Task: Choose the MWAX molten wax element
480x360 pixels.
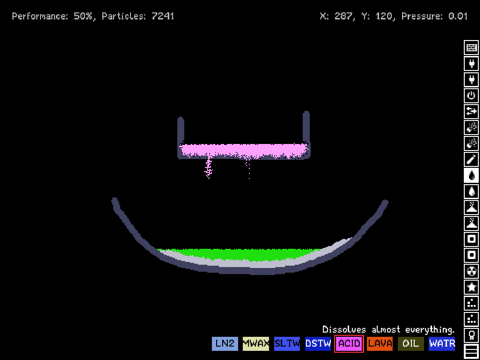Action: click(256, 344)
